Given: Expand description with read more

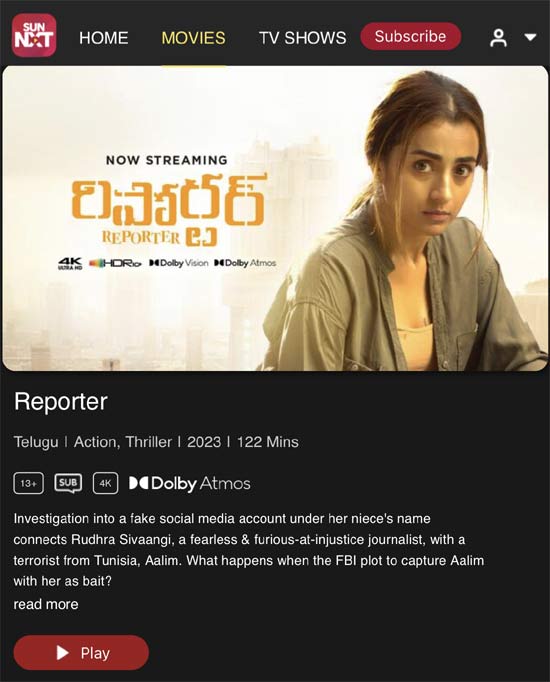Looking at the screenshot, I should pyautogui.click(x=46, y=604).
